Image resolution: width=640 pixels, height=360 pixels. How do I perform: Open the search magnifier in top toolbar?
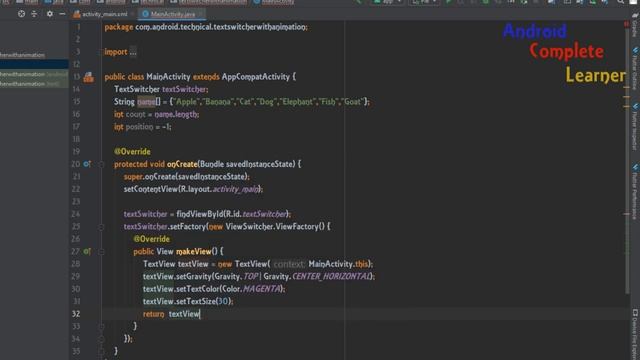click(x=620, y=2)
